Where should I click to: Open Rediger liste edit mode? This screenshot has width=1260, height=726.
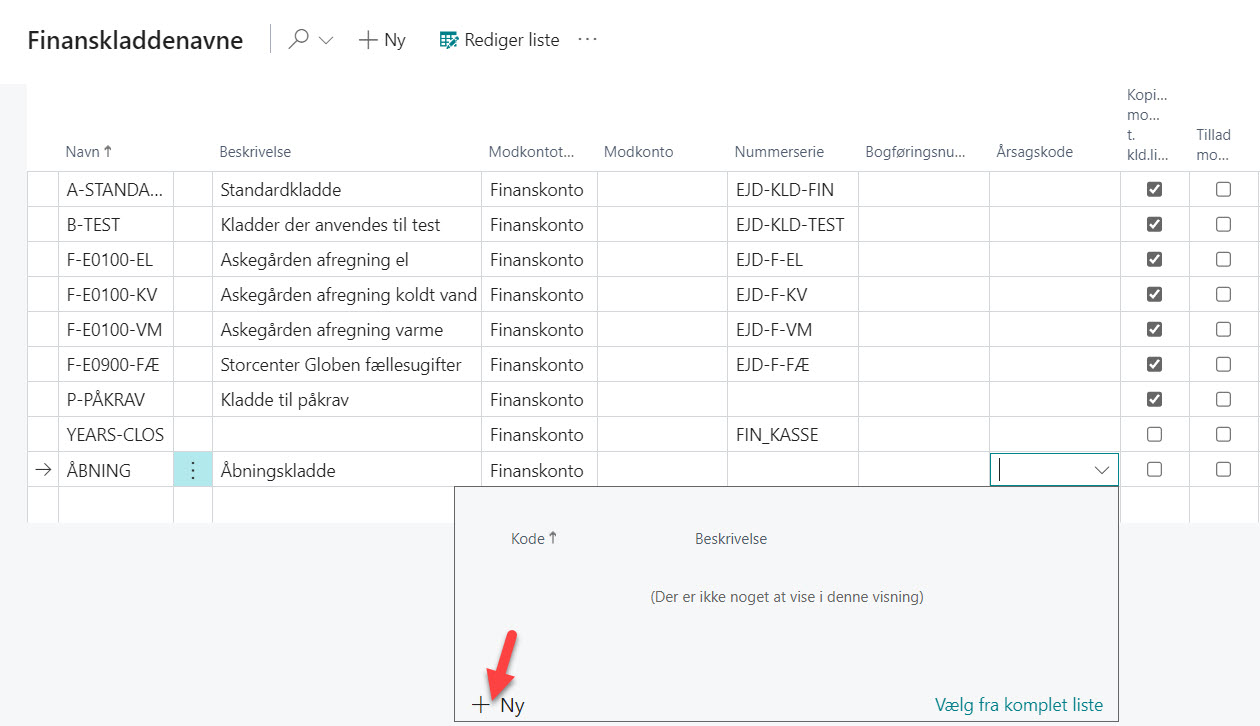[499, 40]
